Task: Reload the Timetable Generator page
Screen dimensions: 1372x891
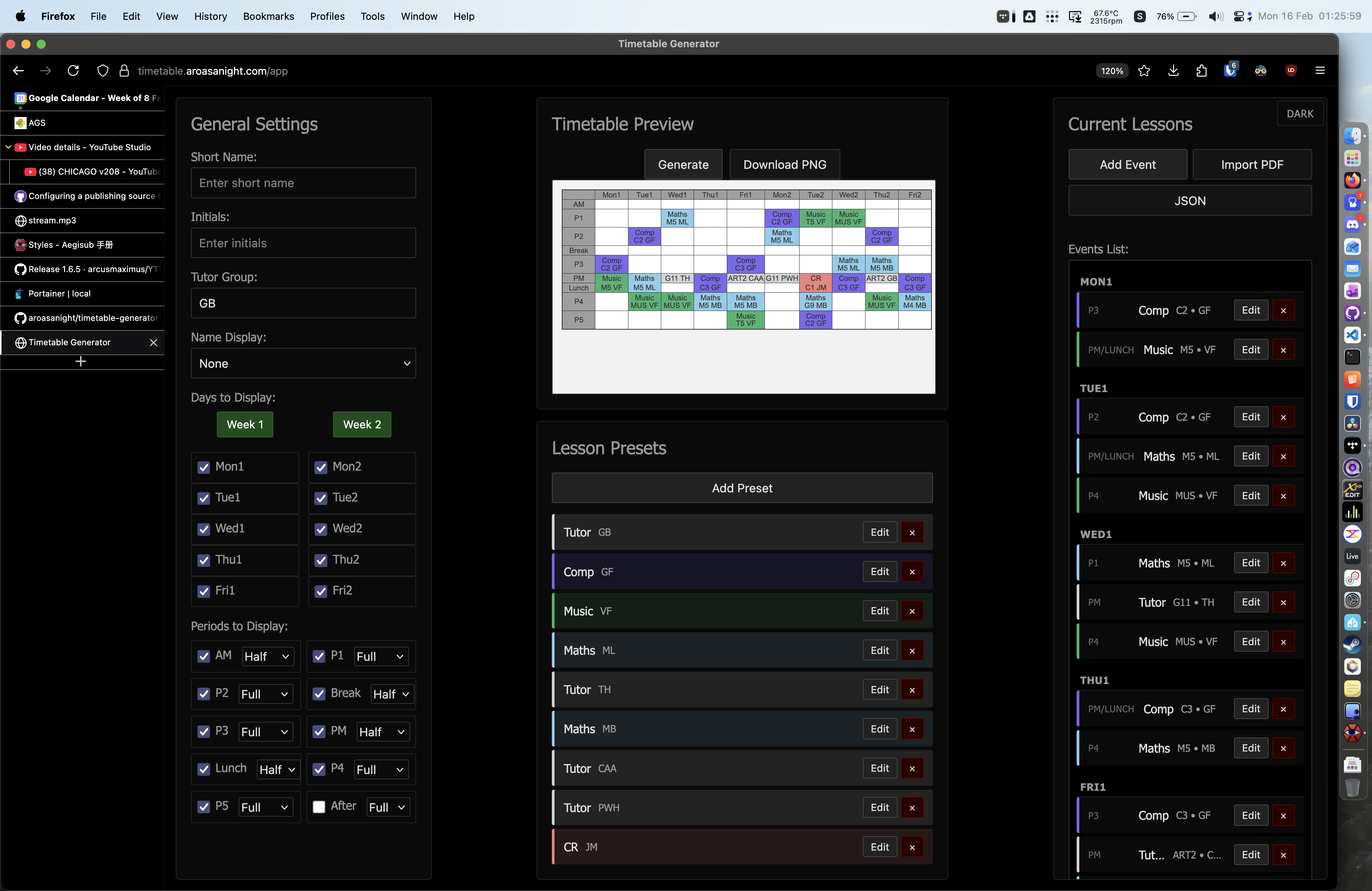Action: pyautogui.click(x=73, y=70)
